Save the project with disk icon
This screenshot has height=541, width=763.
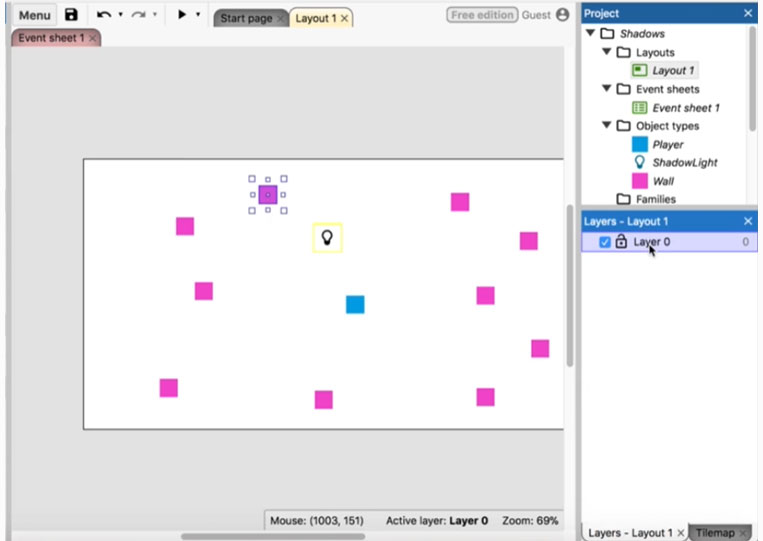(72, 15)
